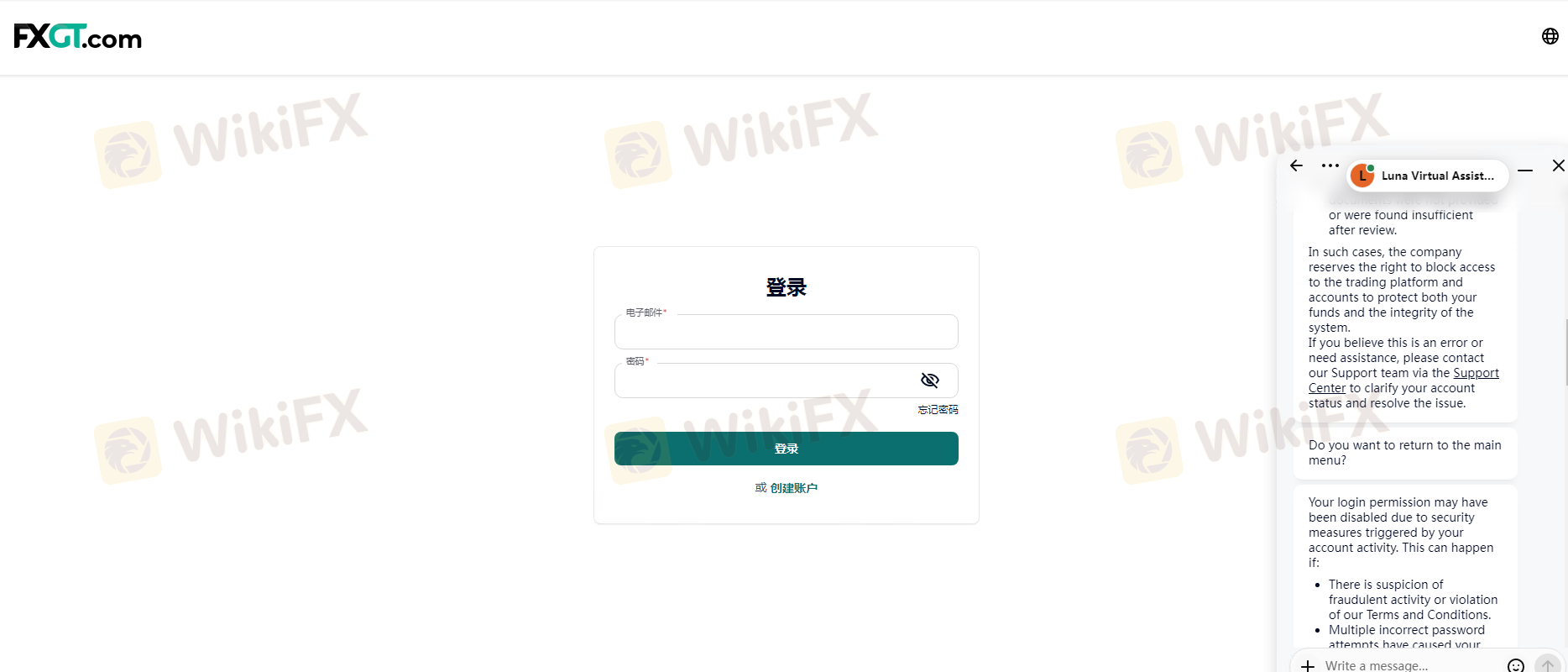1568x672 pixels.
Task: Open the emoji picker in chat
Action: tap(1515, 665)
